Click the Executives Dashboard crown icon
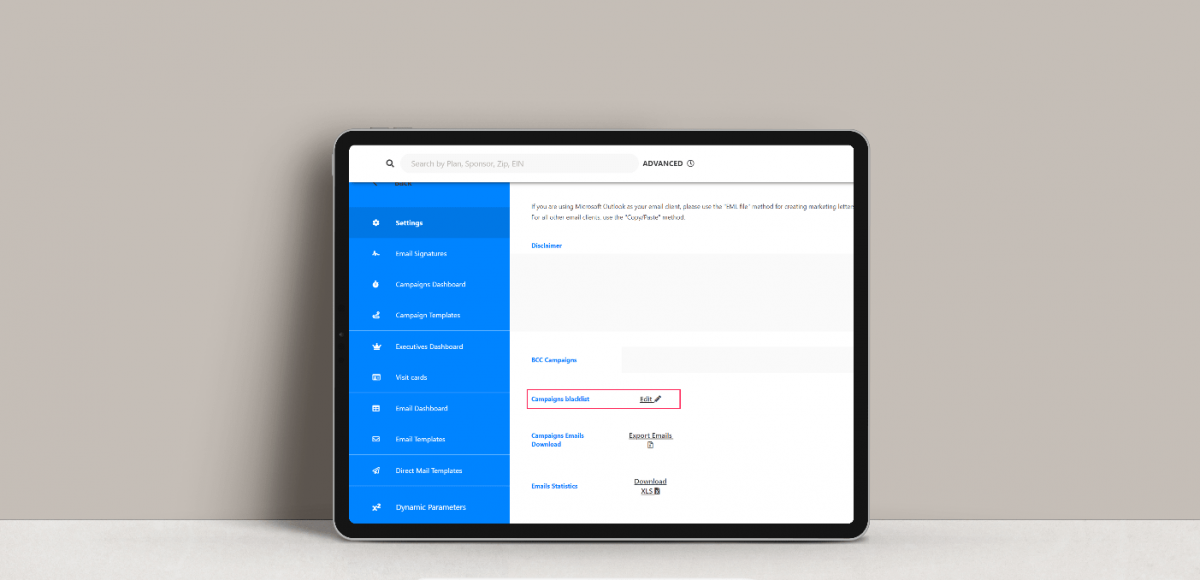Screen dimensions: 1200x580 (376, 347)
